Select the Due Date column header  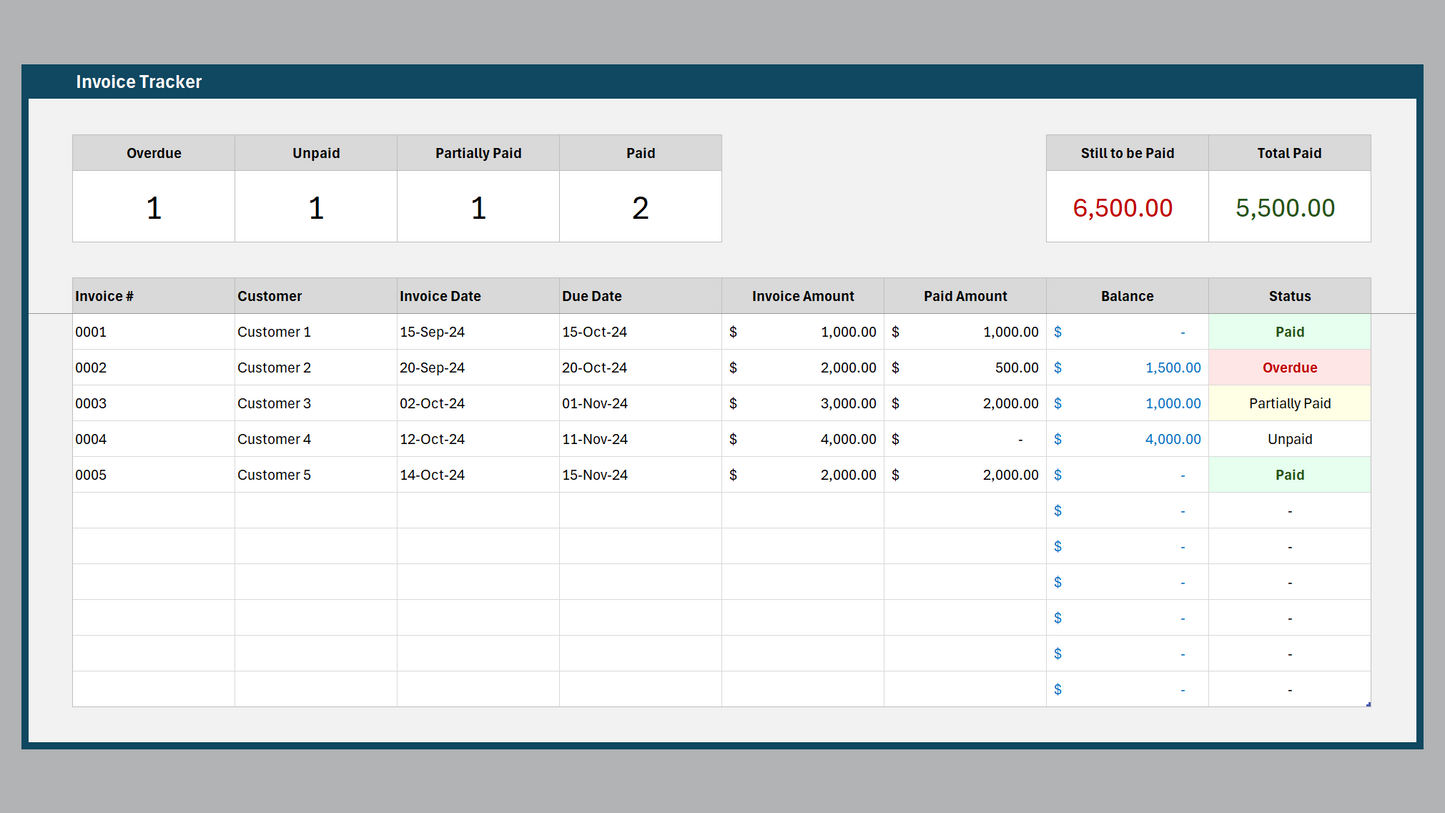click(x=640, y=296)
